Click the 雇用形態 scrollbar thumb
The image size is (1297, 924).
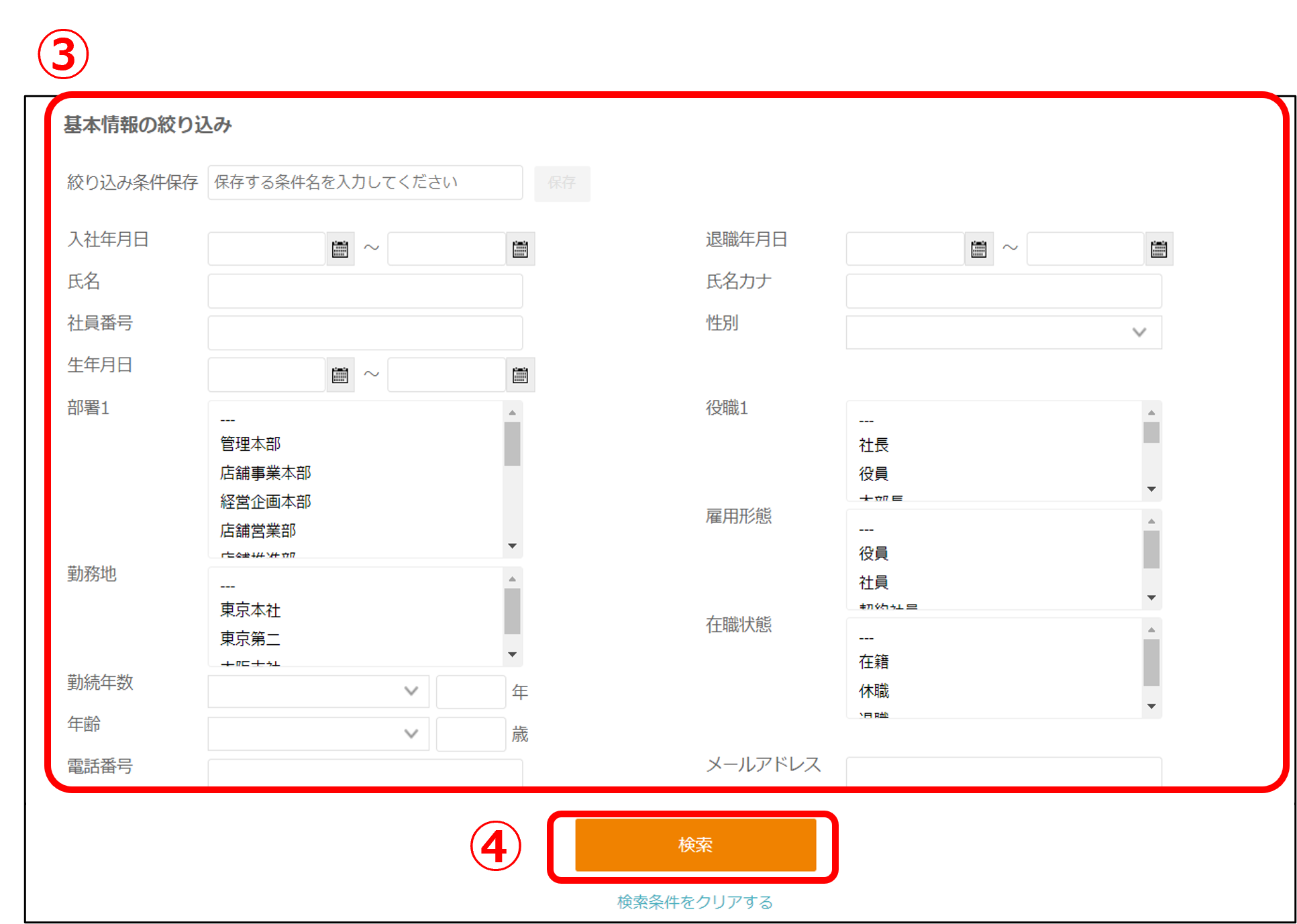pos(1151,550)
